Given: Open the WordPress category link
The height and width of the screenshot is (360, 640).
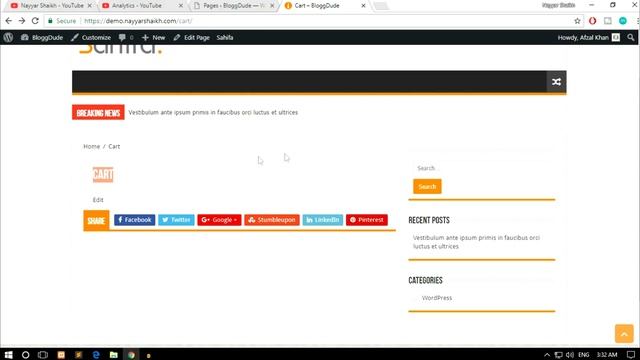Looking at the screenshot, I should [437, 298].
